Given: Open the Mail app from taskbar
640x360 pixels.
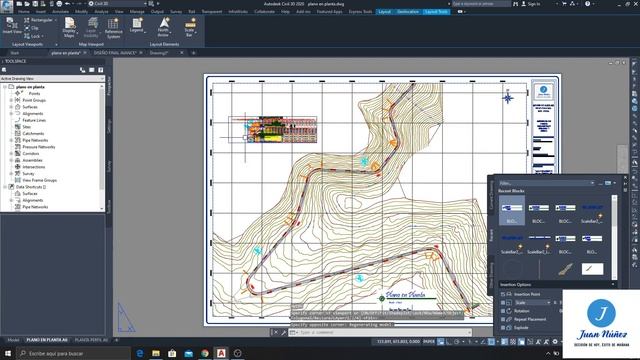Looking at the screenshot, I should 188,353.
